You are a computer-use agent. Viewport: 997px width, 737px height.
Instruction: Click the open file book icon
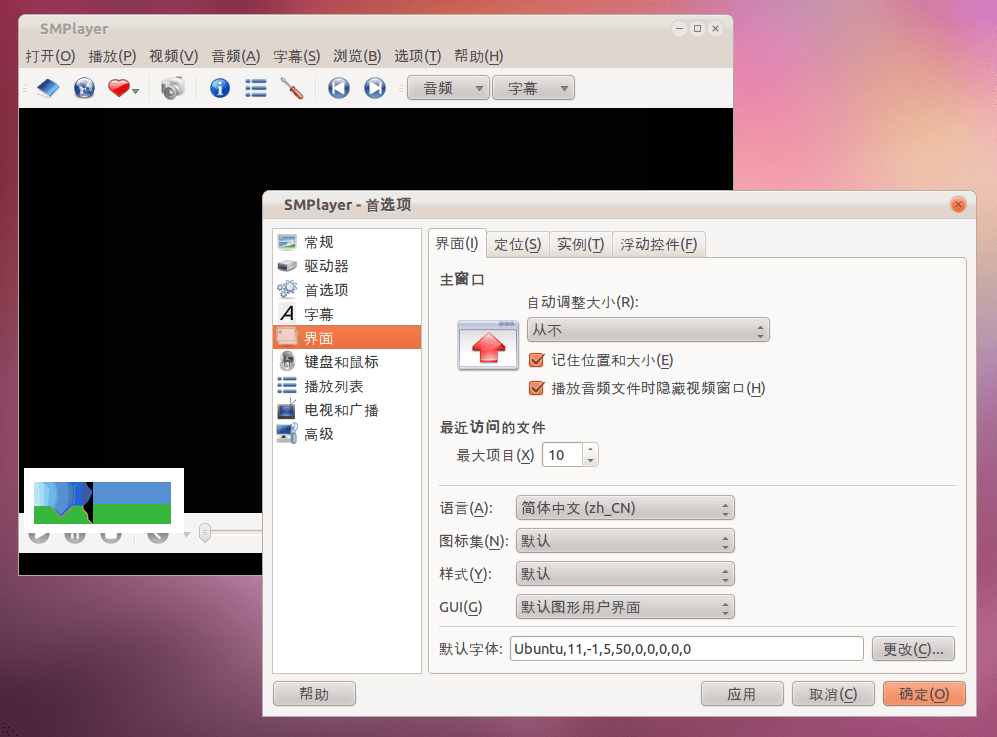(x=48, y=88)
